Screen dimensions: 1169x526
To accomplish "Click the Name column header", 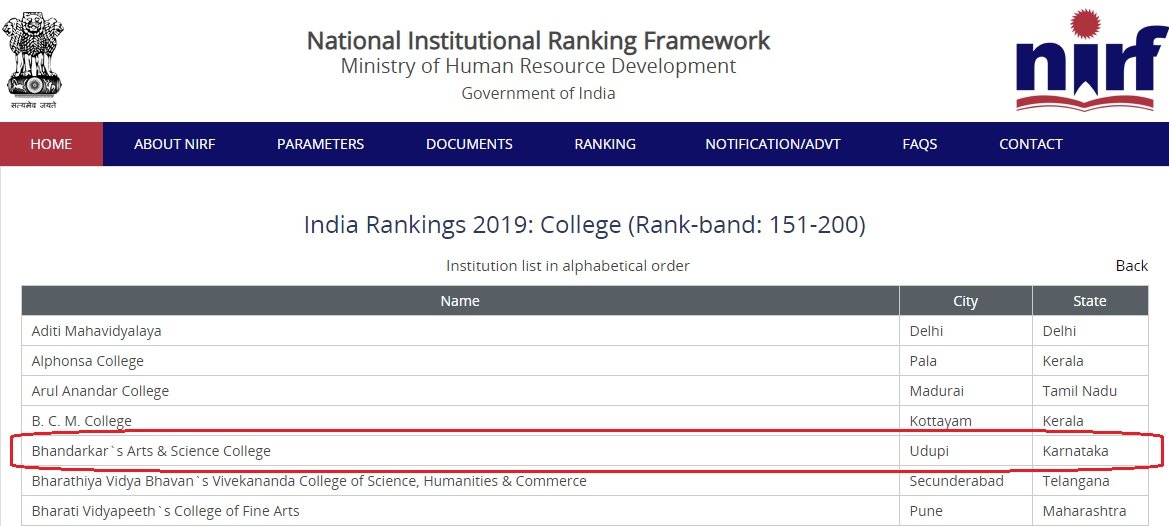I will (x=460, y=301).
